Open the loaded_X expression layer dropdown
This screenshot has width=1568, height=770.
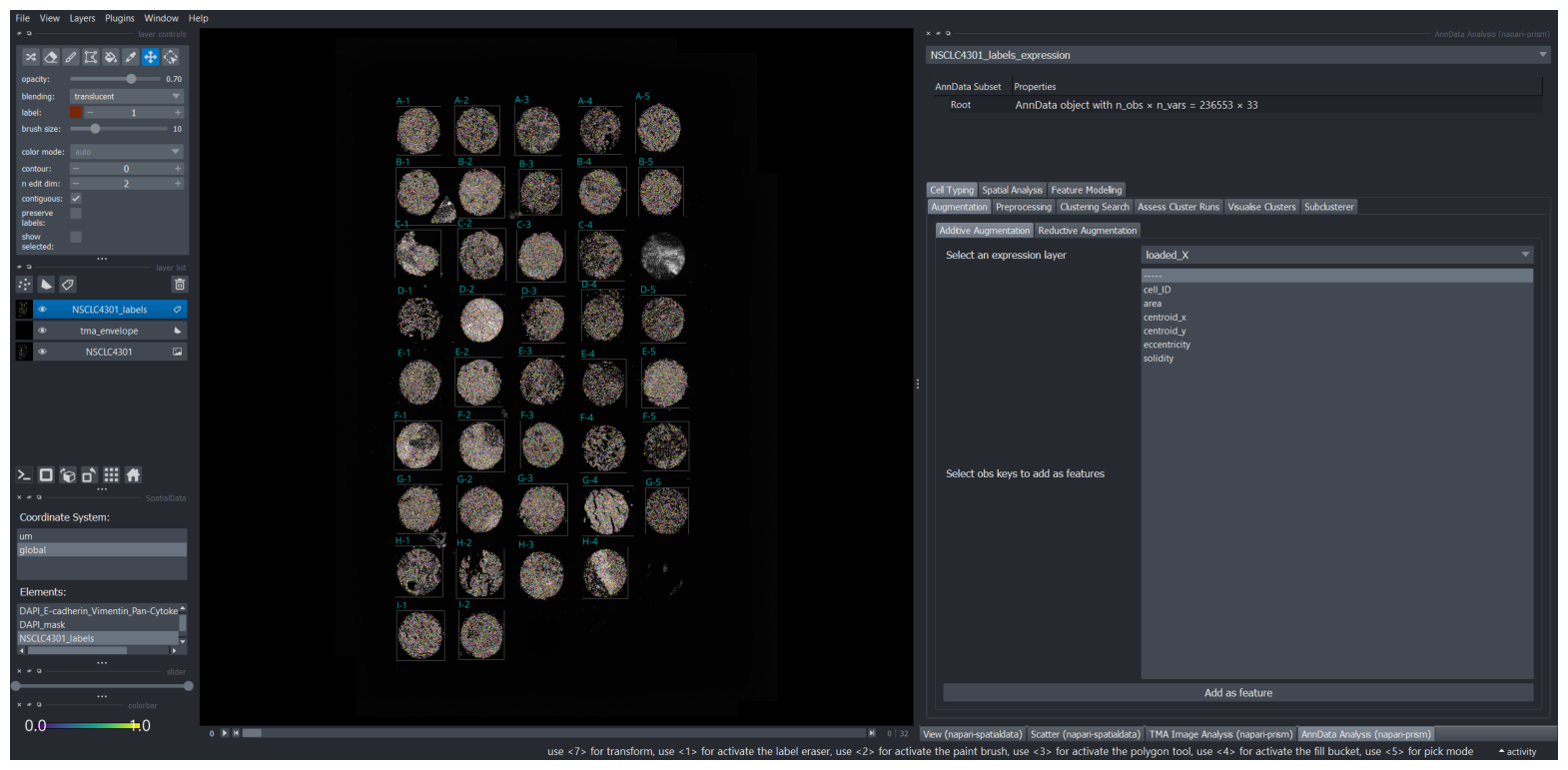[x=1337, y=255]
